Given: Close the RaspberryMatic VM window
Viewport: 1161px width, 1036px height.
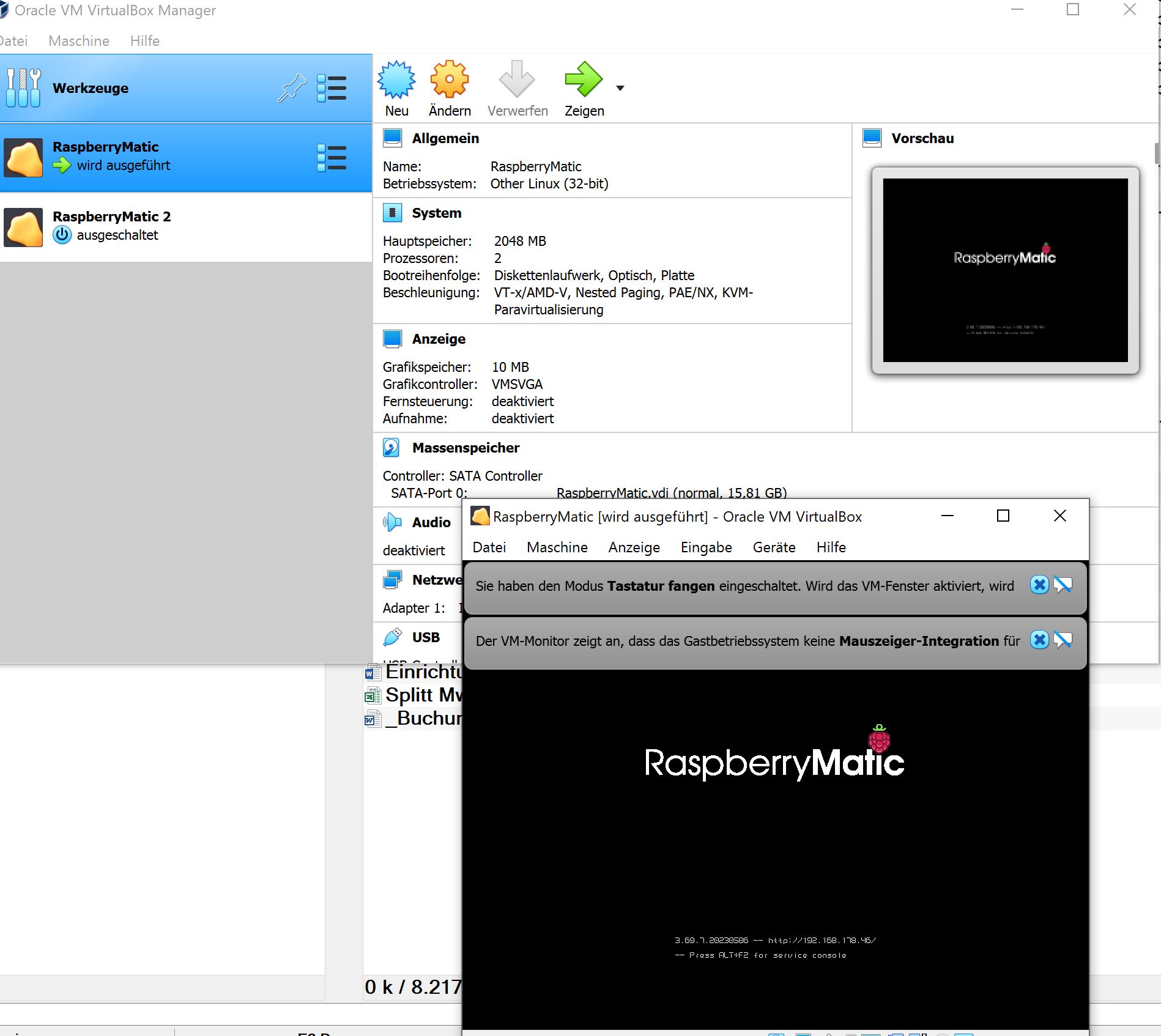Looking at the screenshot, I should click(1060, 516).
